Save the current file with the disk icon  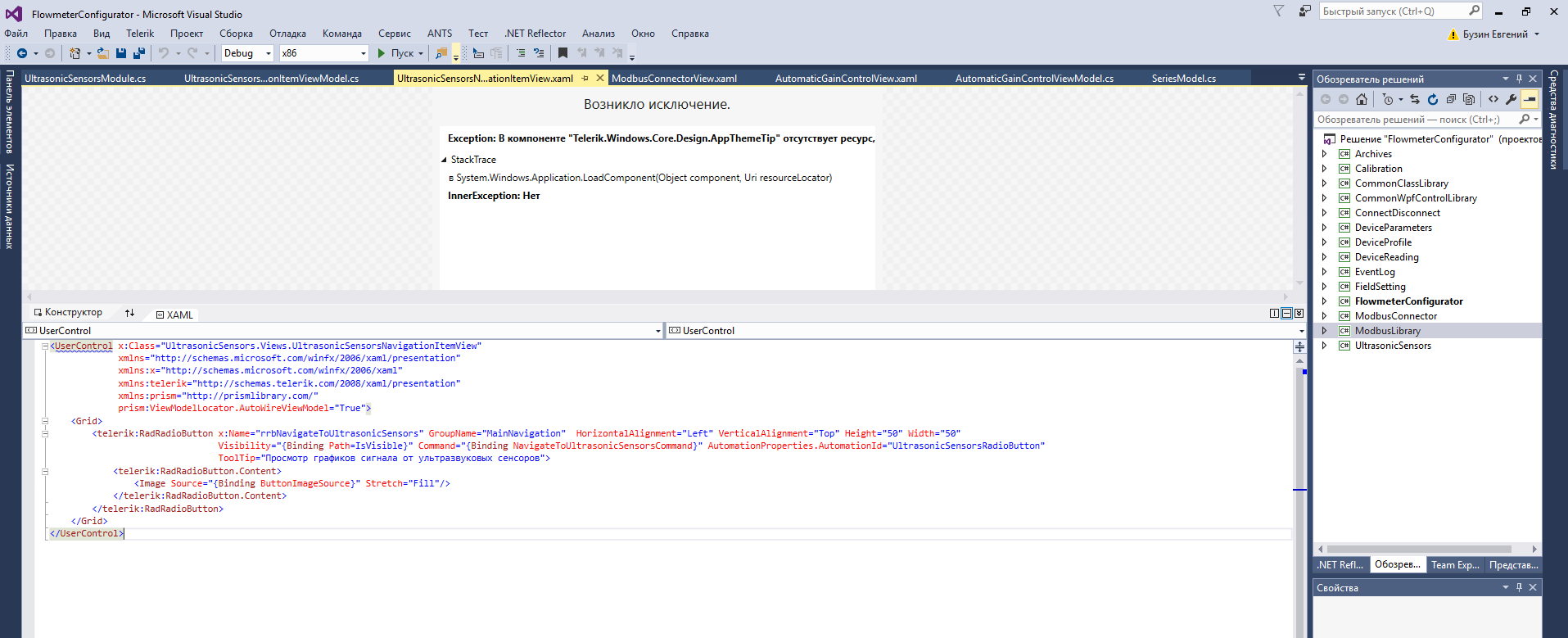click(121, 53)
